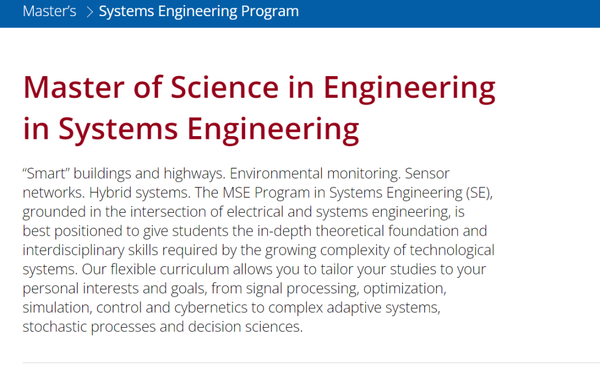
Task: Click the phrase 'Hybrid systems'
Action: (x=139, y=193)
